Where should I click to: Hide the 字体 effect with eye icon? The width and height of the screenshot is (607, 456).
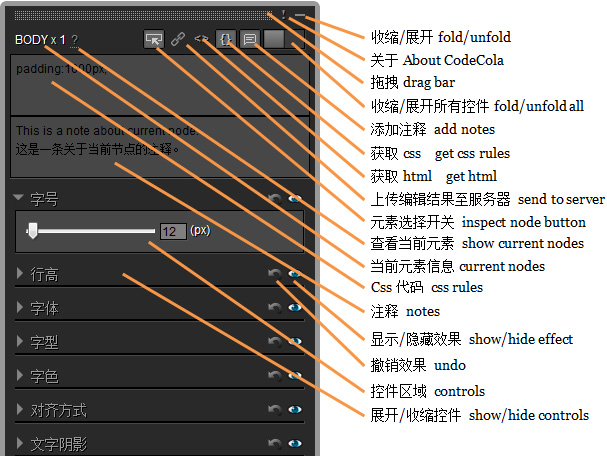pos(294,308)
